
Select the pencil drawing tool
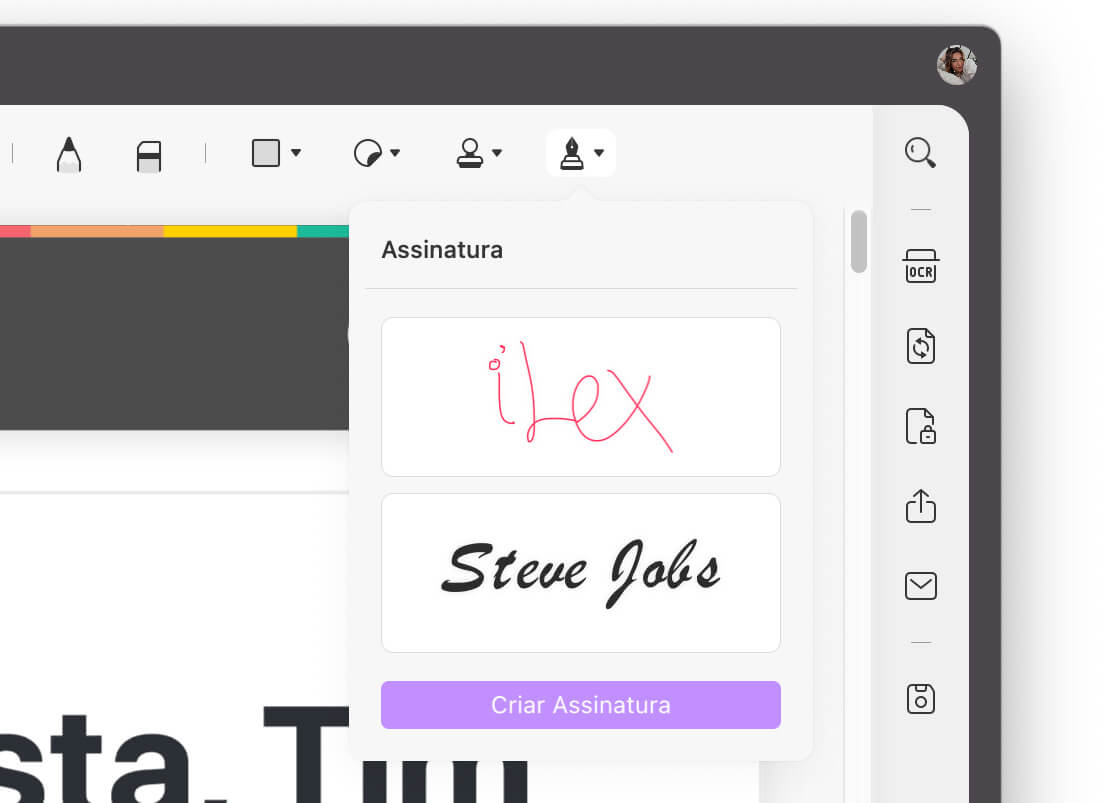point(69,154)
